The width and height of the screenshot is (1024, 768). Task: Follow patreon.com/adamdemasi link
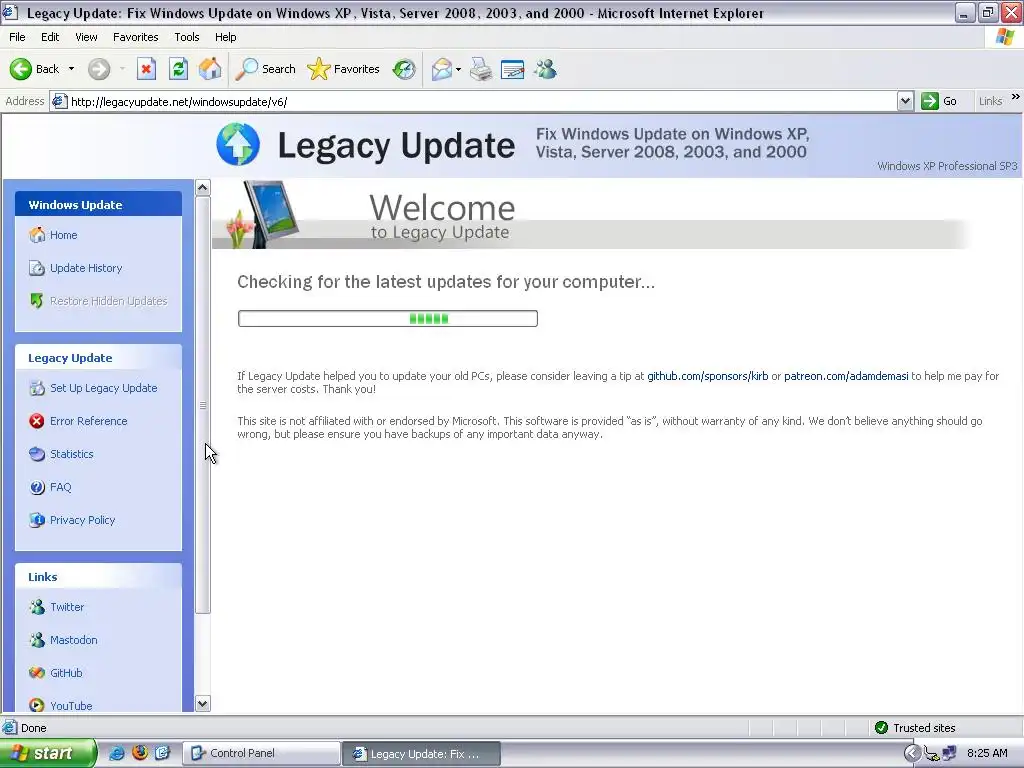(846, 376)
